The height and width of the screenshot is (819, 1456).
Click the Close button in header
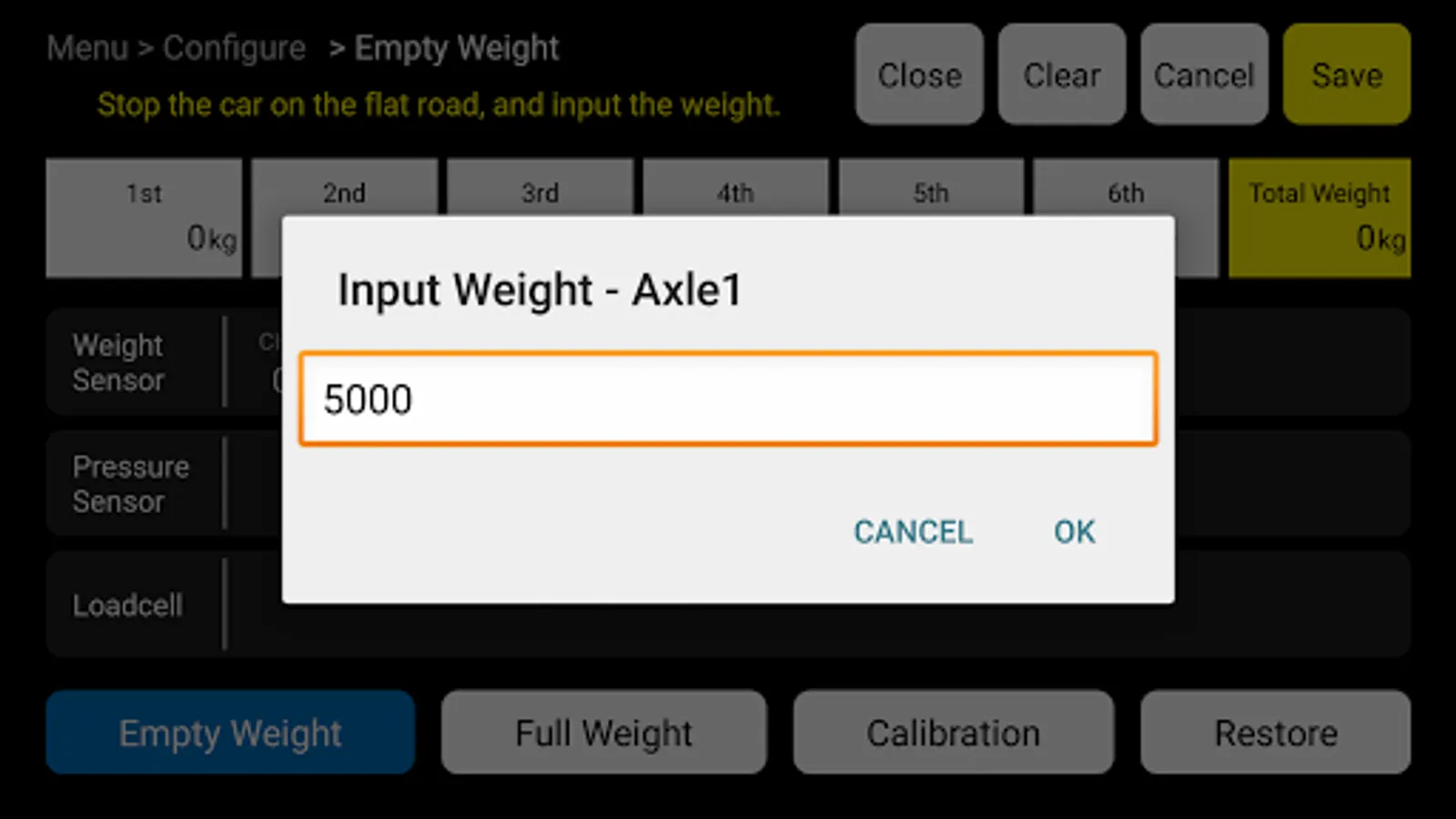pos(919,75)
